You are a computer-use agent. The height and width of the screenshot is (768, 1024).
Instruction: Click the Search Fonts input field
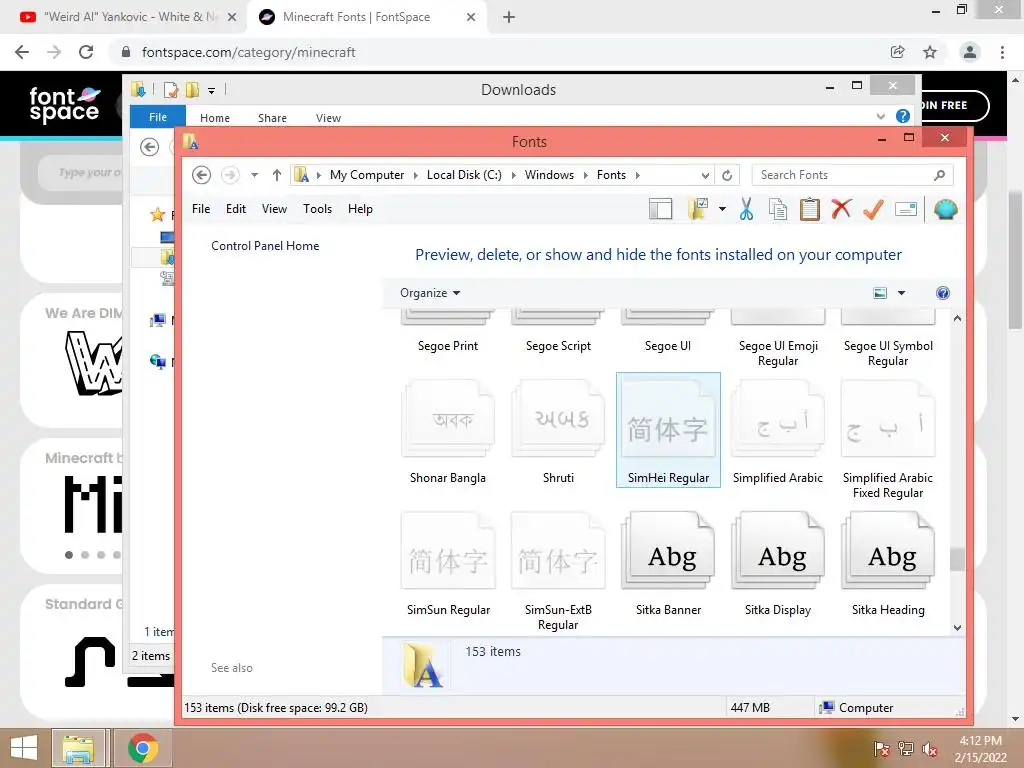[852, 175]
